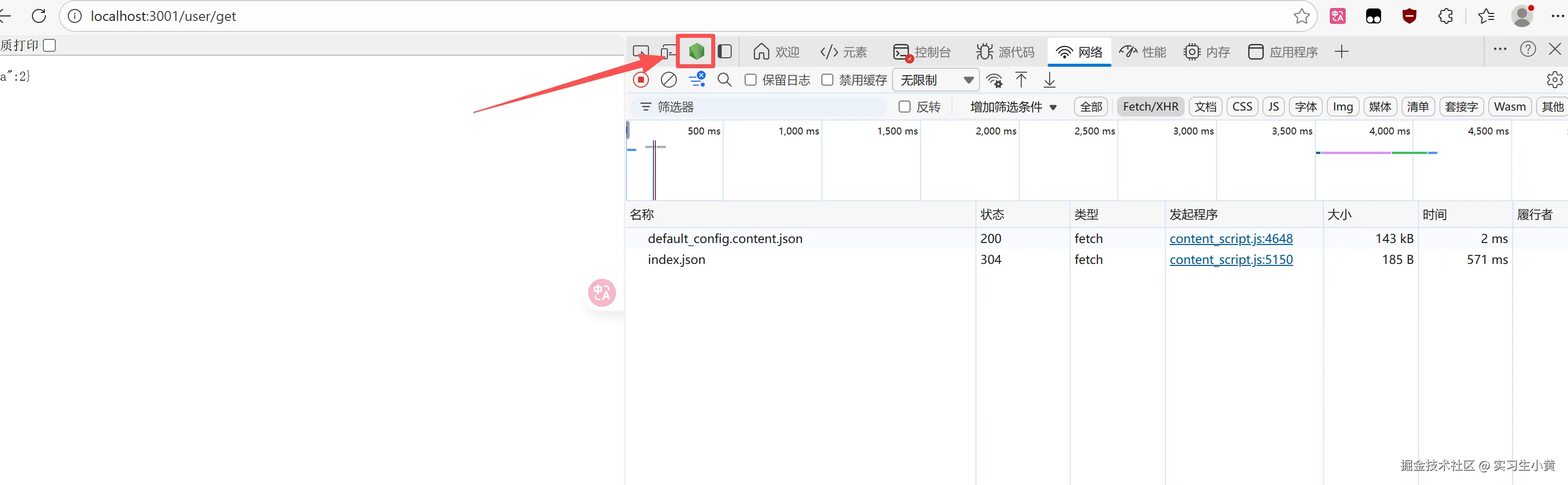Open the red translate extension icon
Image resolution: width=1568 pixels, height=485 pixels.
pos(1337,16)
